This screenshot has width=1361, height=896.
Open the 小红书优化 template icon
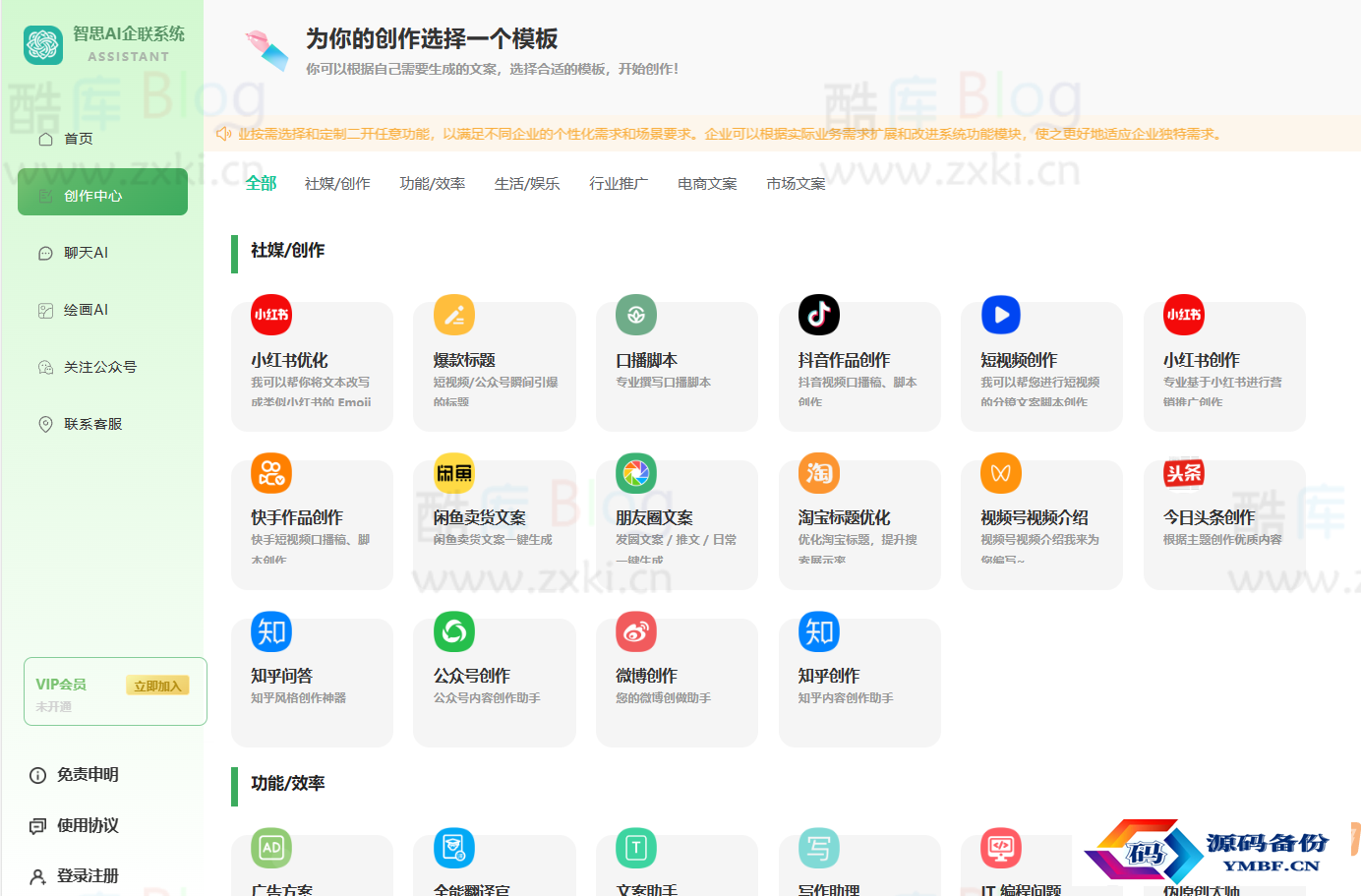271,315
